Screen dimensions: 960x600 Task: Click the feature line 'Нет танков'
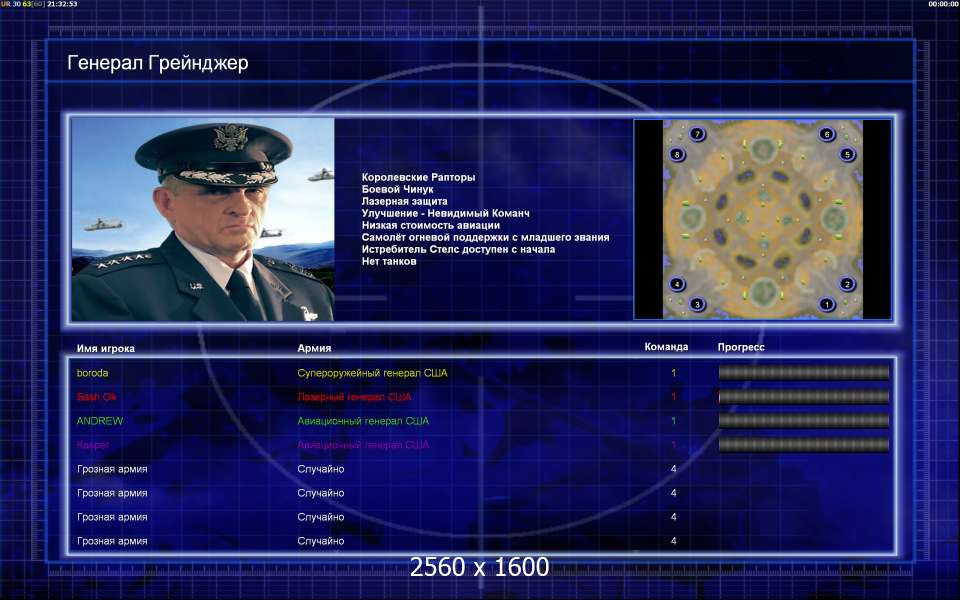point(389,261)
